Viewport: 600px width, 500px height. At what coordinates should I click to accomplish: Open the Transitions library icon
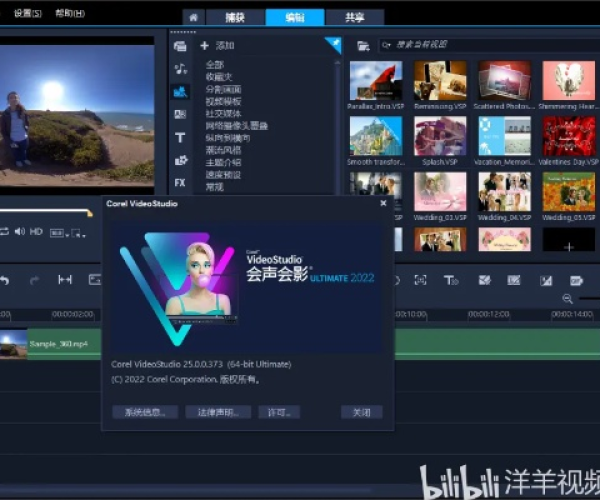tap(180, 114)
